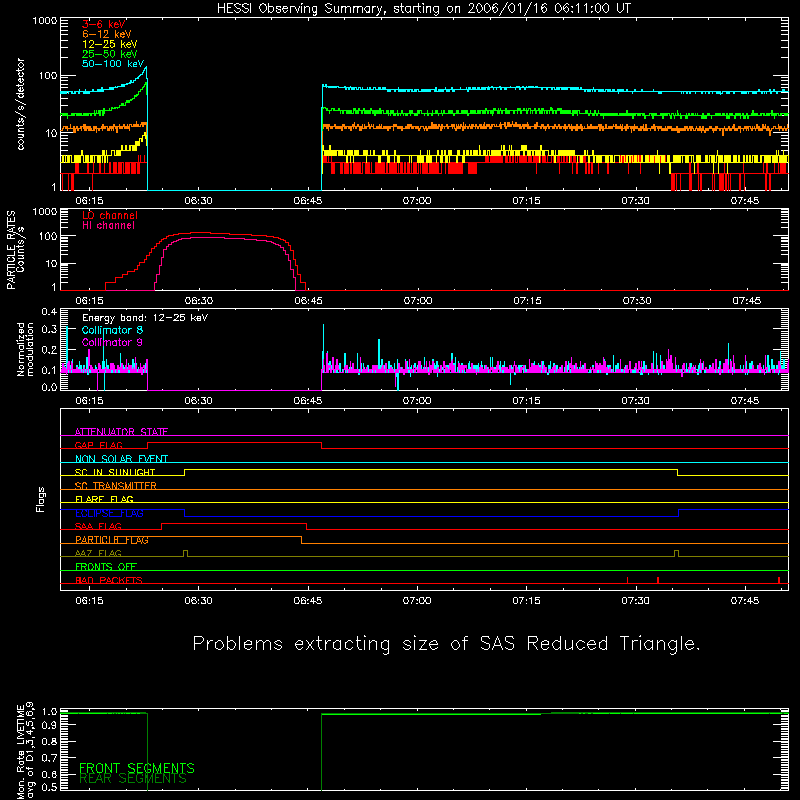This screenshot has height=800, width=800.
Task: Select the FLARE FLAG label
Action: 104,499
